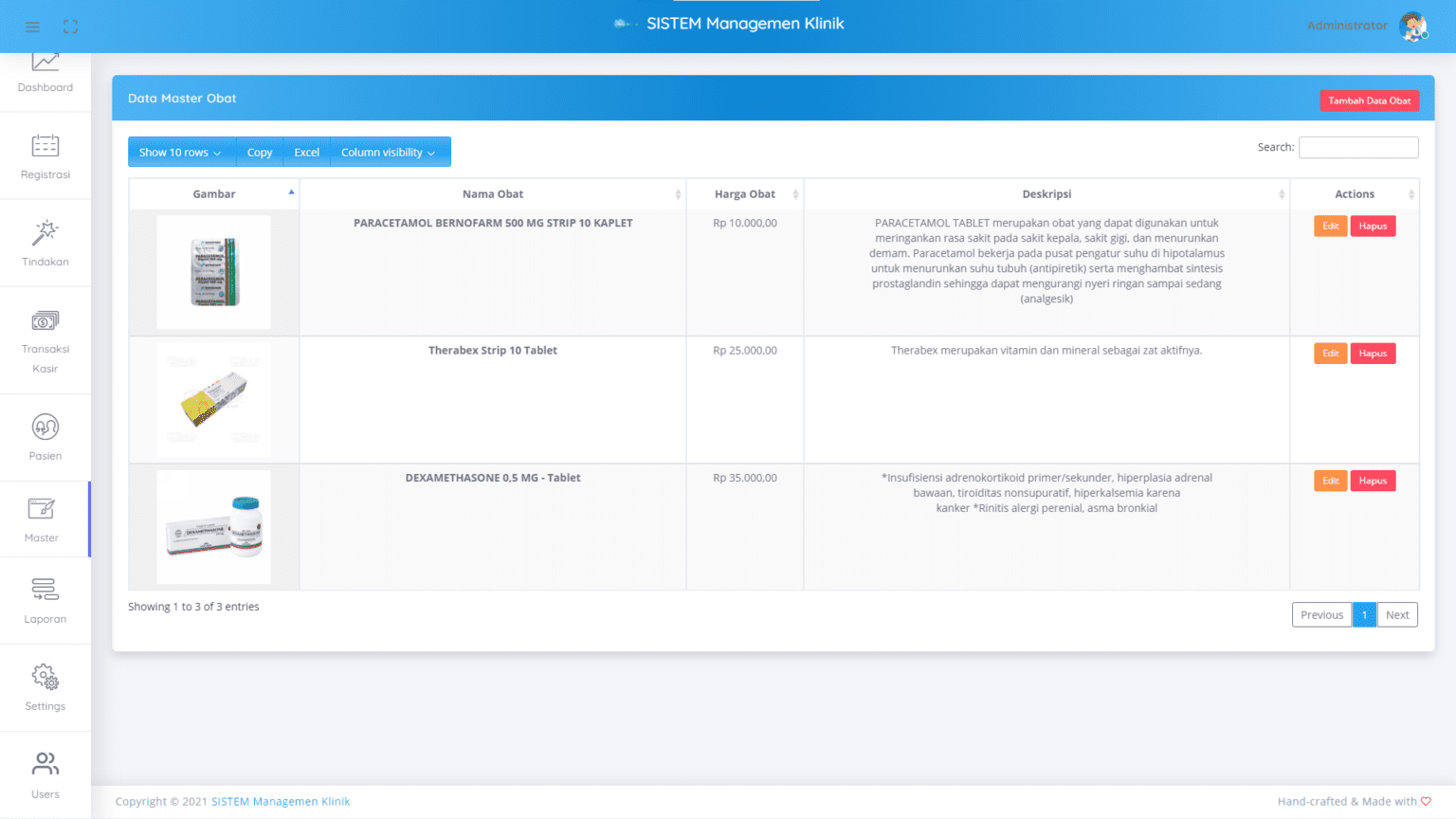Open Transaksi Kasir money icon
This screenshot has width=1456, height=819.
click(x=45, y=320)
